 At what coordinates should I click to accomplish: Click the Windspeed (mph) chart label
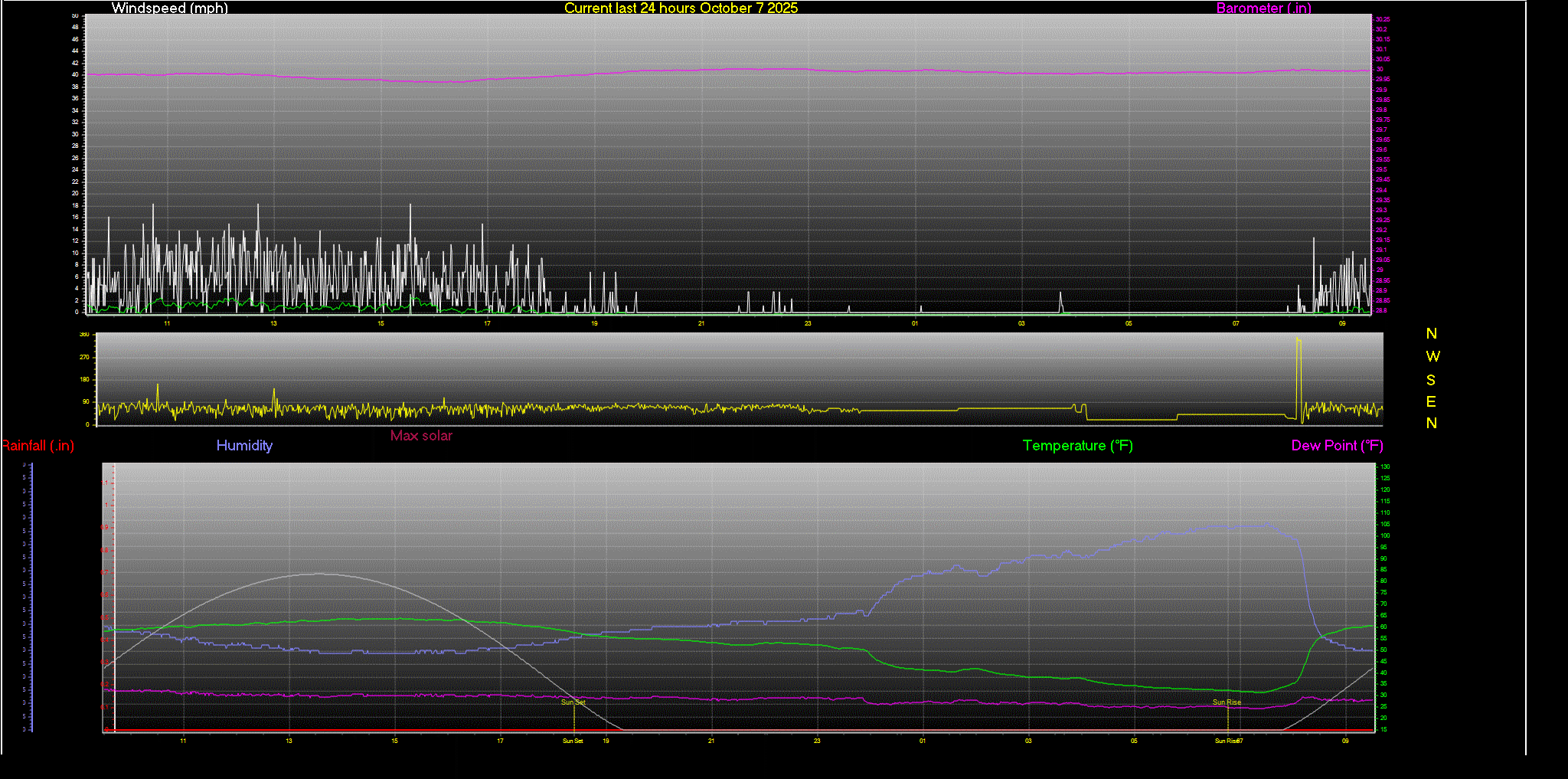pyautogui.click(x=169, y=8)
